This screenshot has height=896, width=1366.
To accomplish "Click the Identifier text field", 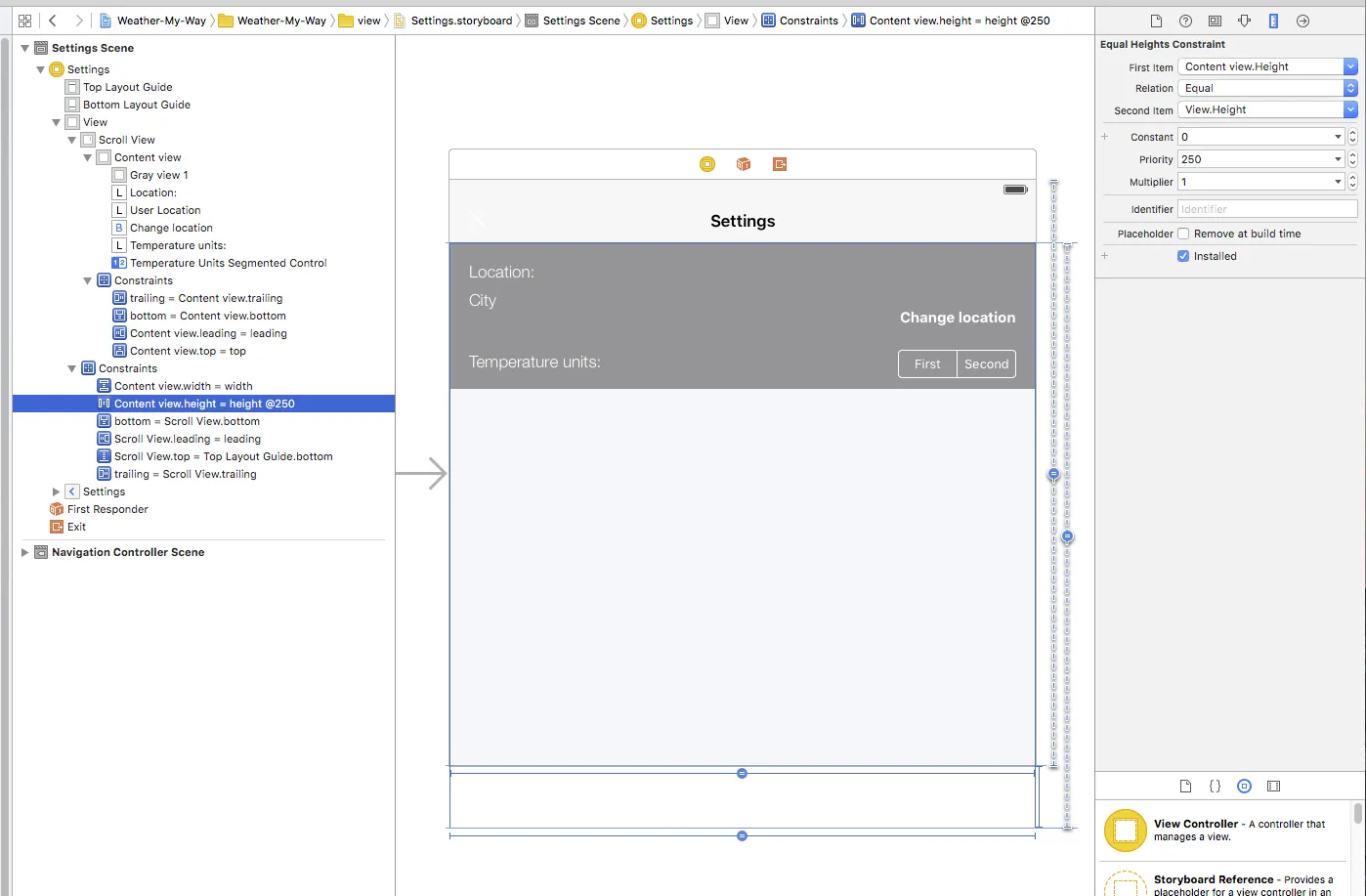I will coord(1267,209).
